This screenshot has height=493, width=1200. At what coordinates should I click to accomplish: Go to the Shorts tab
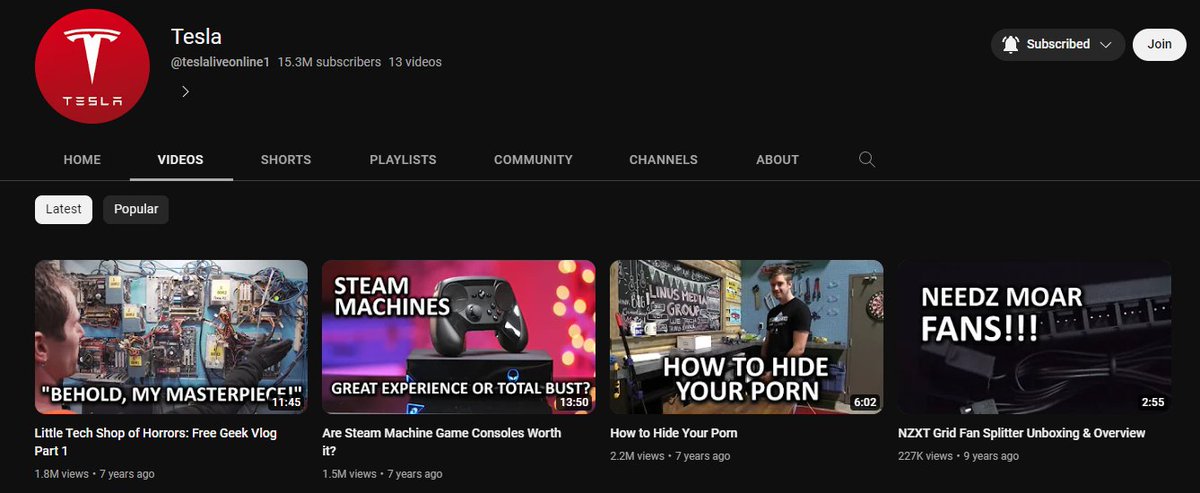286,160
